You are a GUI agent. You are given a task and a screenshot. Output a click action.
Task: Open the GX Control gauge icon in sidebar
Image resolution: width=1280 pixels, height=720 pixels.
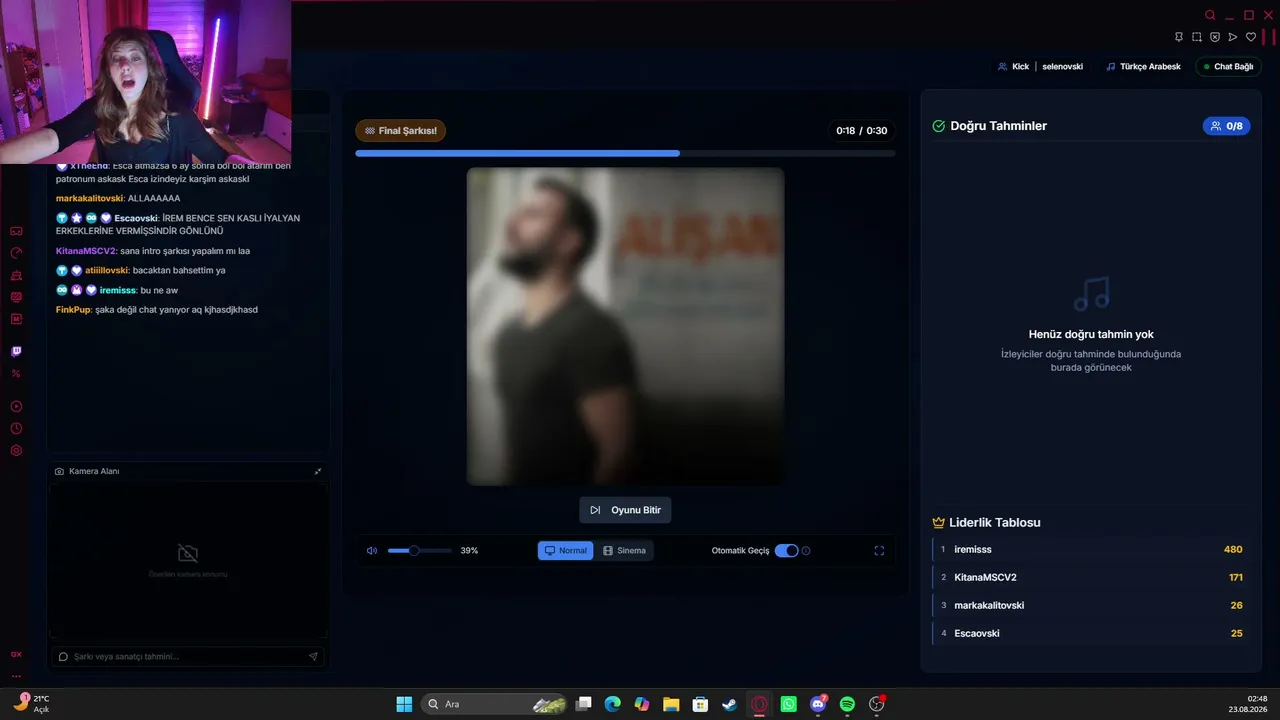pyautogui.click(x=16, y=253)
